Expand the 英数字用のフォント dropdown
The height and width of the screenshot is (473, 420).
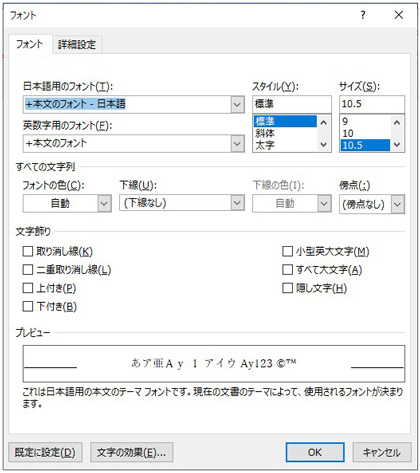click(x=237, y=144)
